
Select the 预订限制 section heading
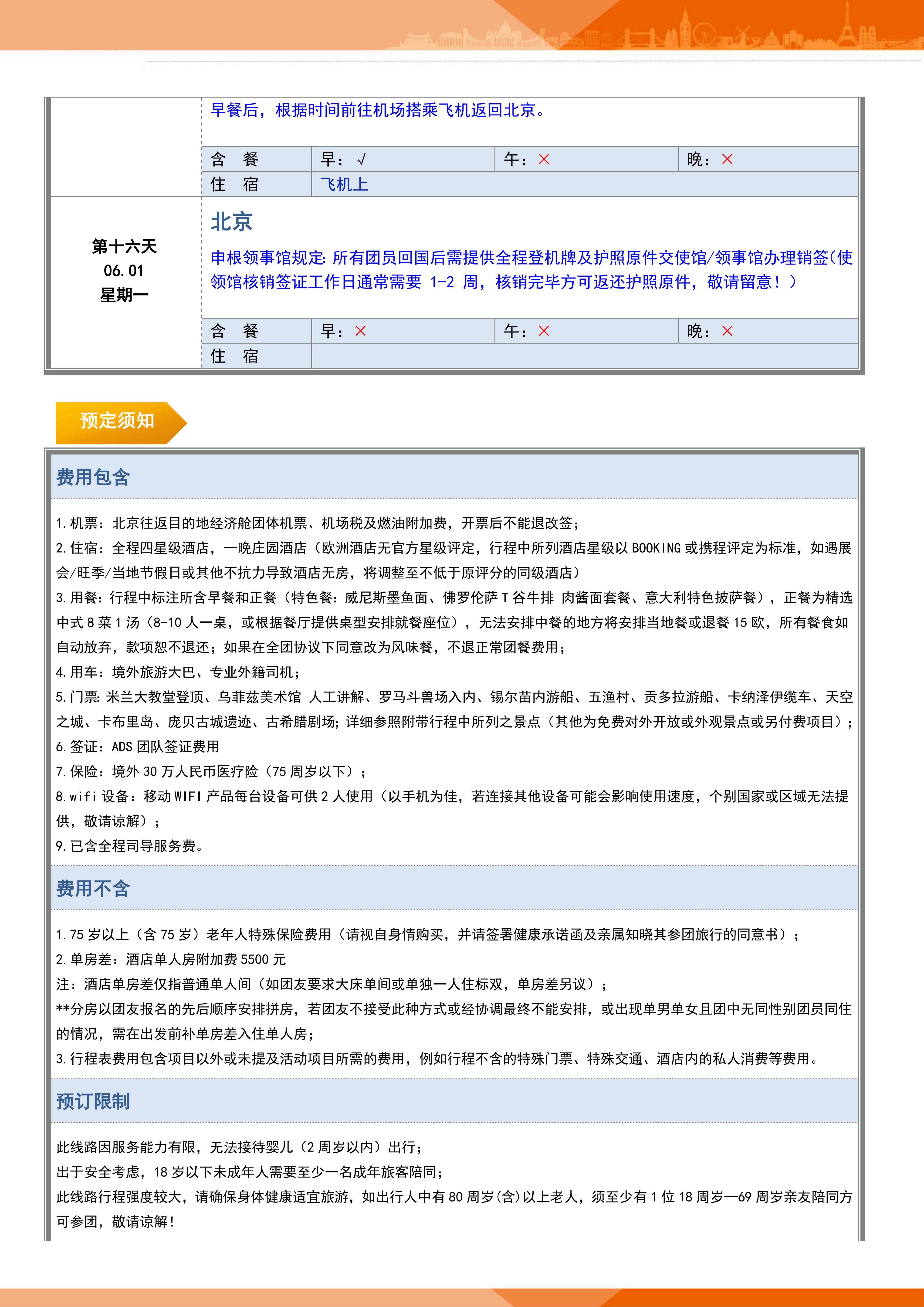[93, 1101]
